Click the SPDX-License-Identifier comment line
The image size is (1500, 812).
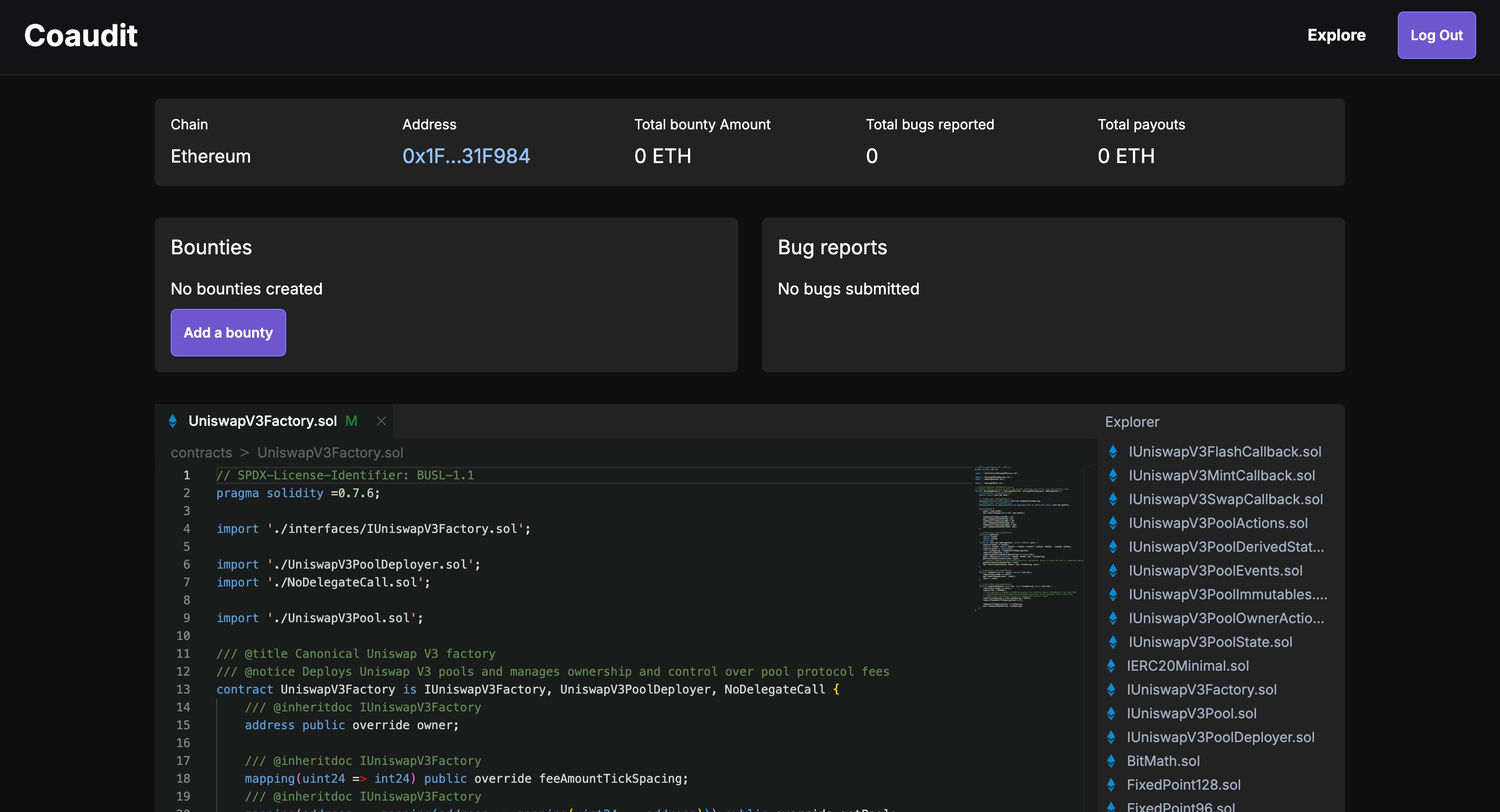pos(345,475)
